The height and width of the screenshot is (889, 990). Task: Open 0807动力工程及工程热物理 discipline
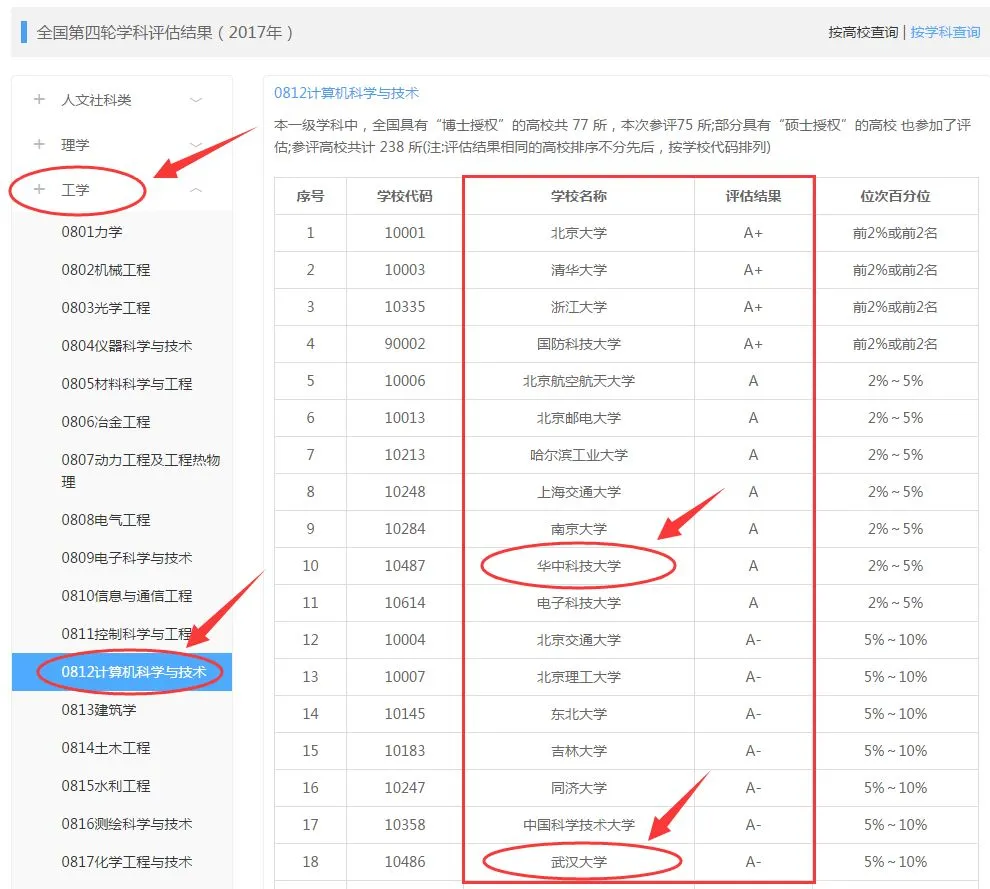point(141,470)
